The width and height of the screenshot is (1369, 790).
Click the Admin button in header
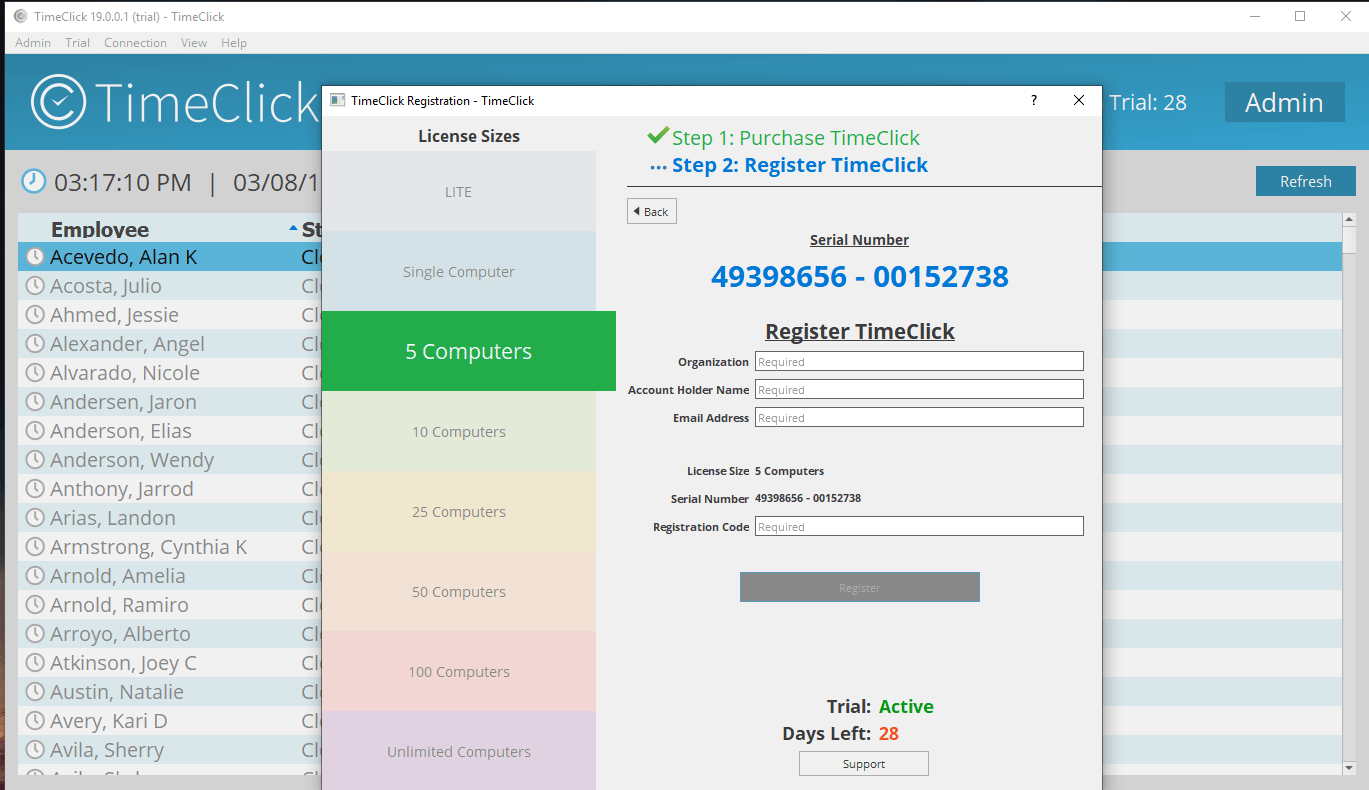click(x=1284, y=102)
